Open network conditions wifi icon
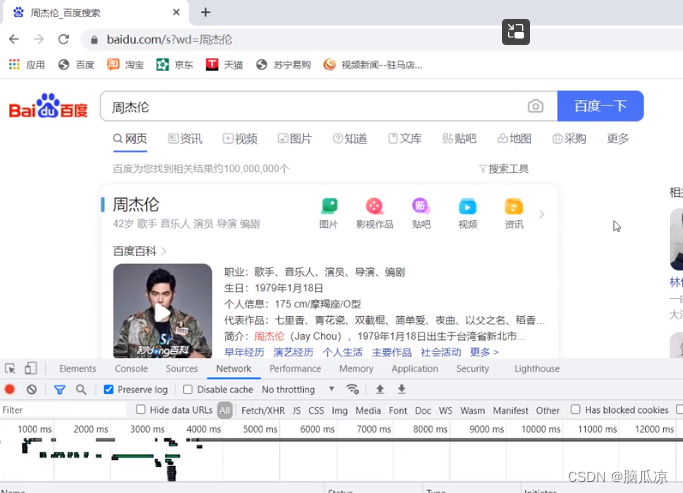The width and height of the screenshot is (683, 493). click(352, 389)
